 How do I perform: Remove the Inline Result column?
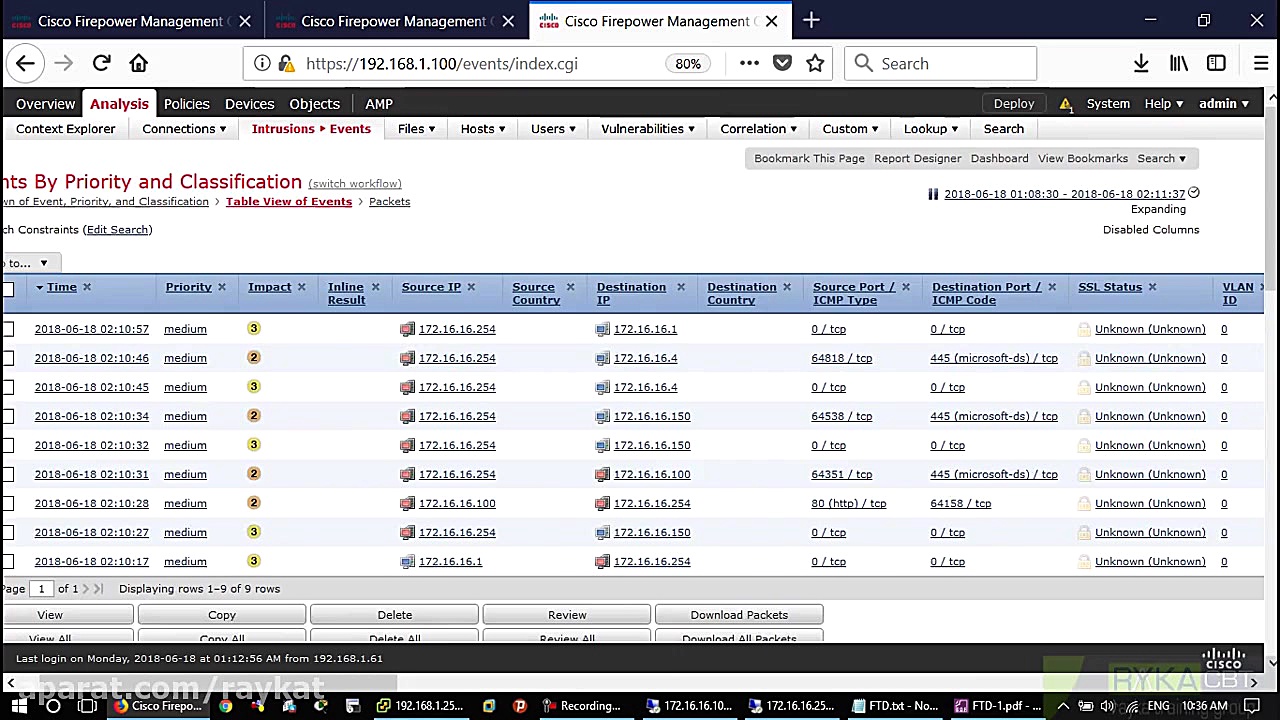tap(375, 287)
